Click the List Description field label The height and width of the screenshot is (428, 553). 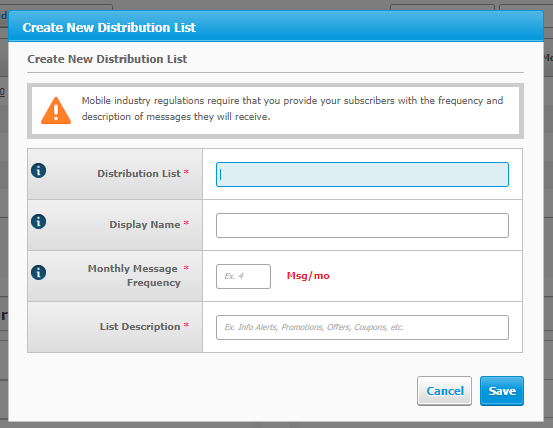click(x=140, y=326)
